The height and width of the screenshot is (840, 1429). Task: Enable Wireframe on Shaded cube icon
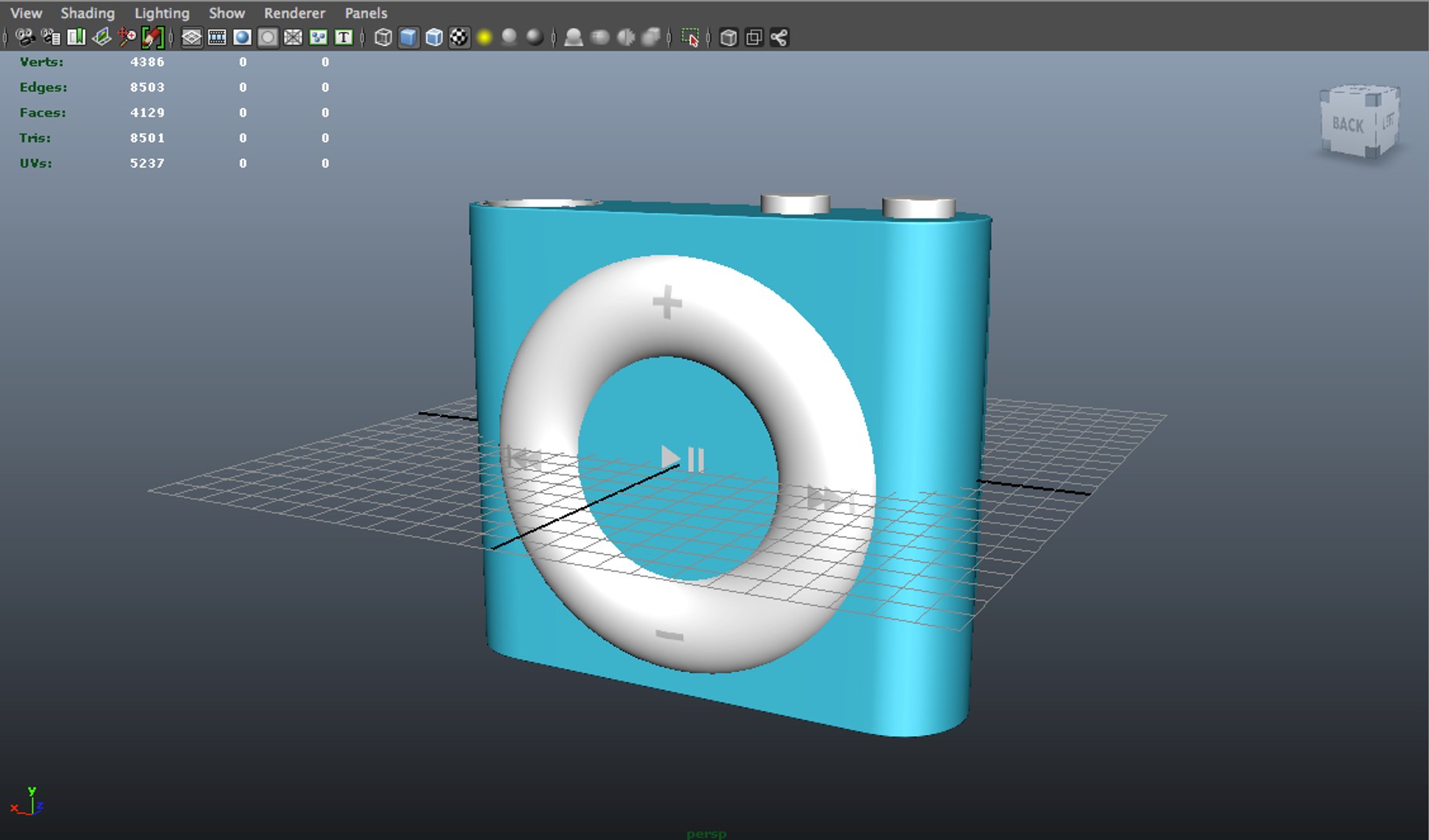[434, 37]
